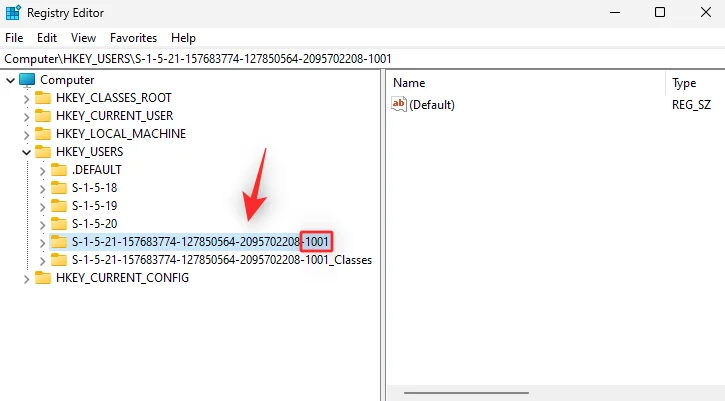Click the HKEY_CURRENT_CONFIG folder icon
The height and width of the screenshot is (401, 725).
tap(43, 278)
